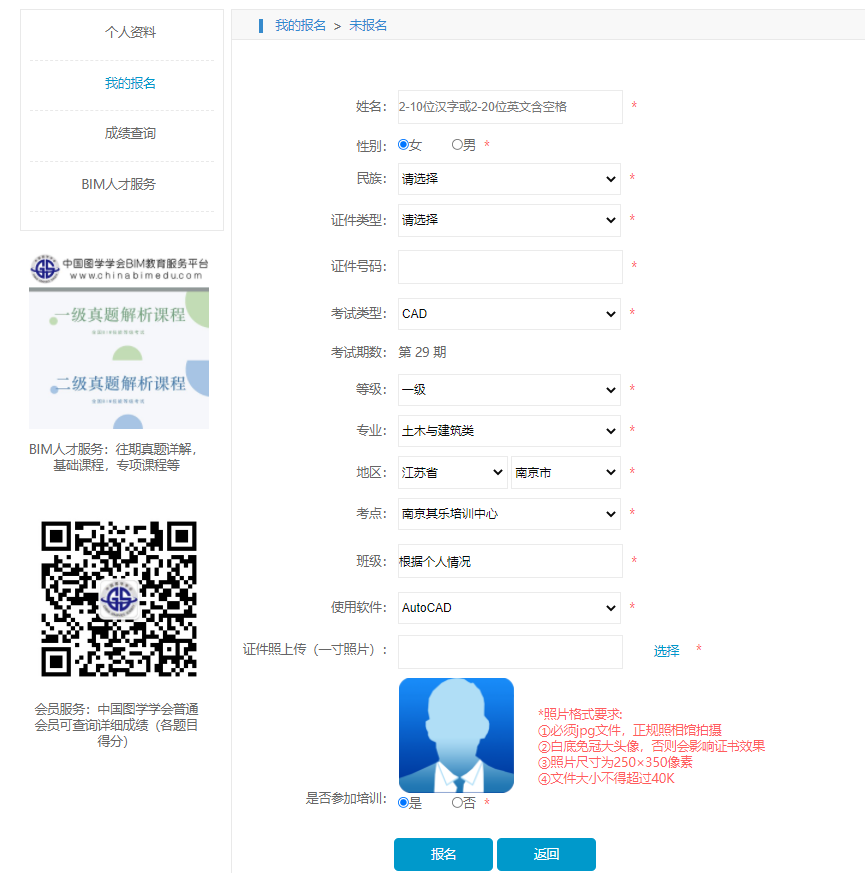Click the QR code image
The image size is (865, 873).
pos(119,598)
